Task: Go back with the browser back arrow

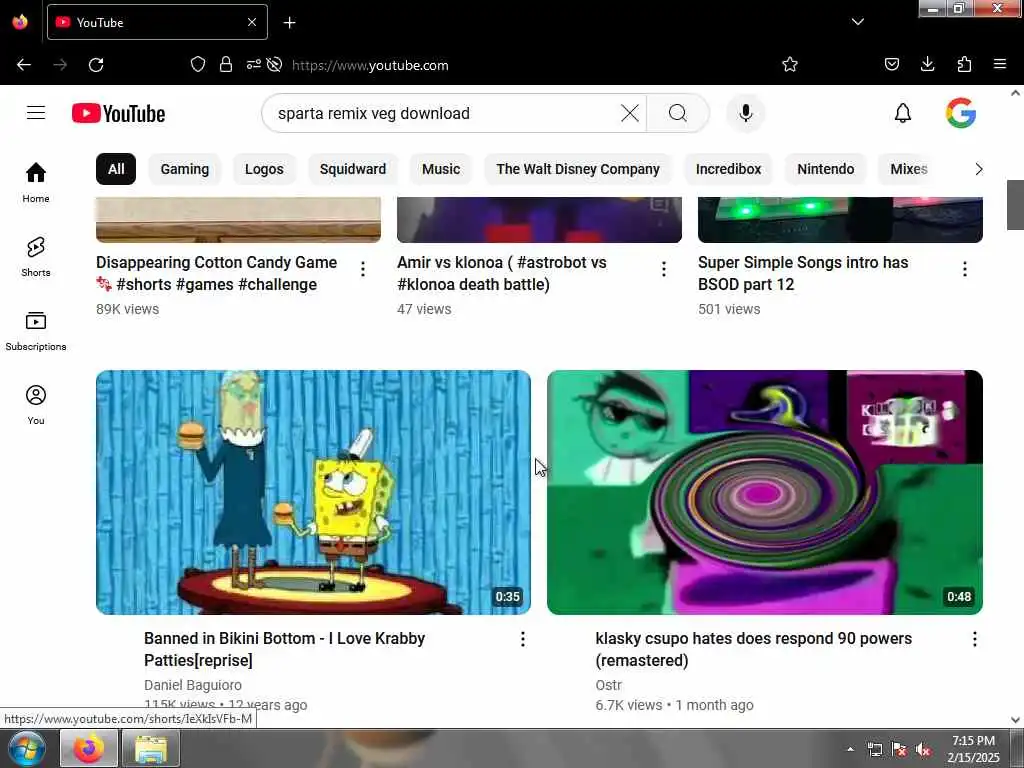Action: point(24,65)
